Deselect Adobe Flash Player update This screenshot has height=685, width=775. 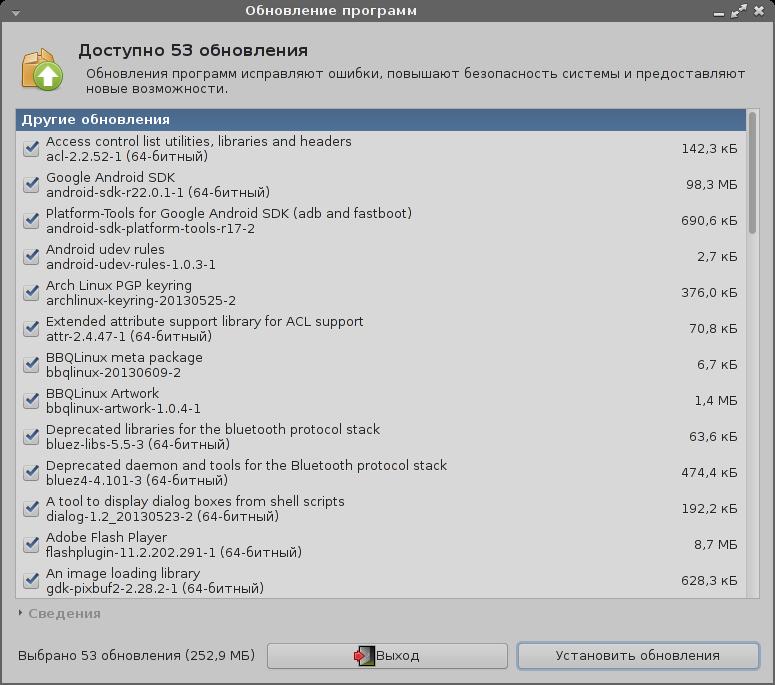click(31, 545)
